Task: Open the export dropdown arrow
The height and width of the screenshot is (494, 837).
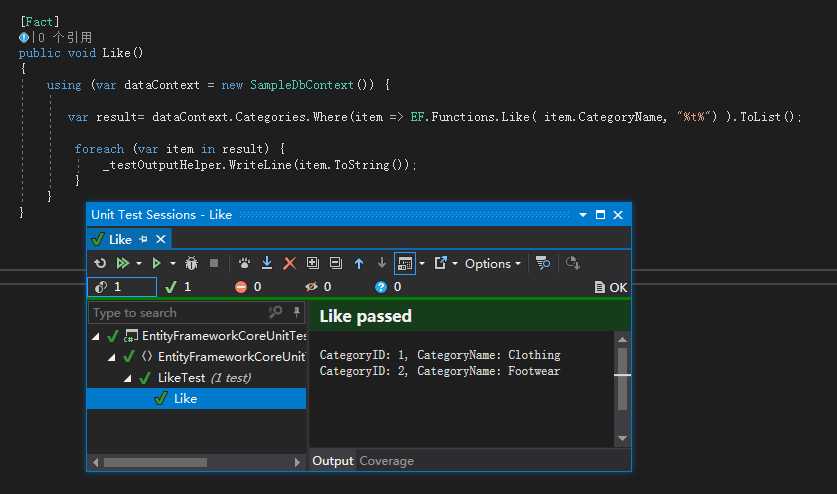Action: 455,263
